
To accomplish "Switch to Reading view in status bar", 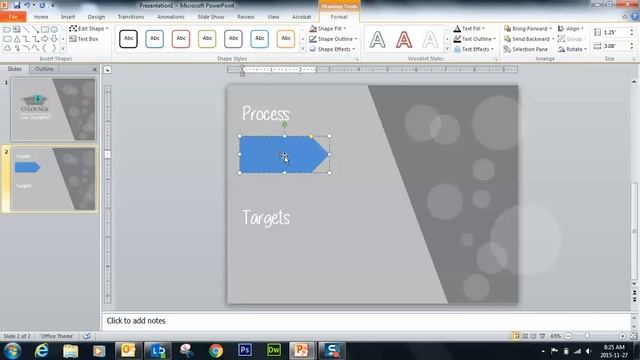I will point(533,336).
